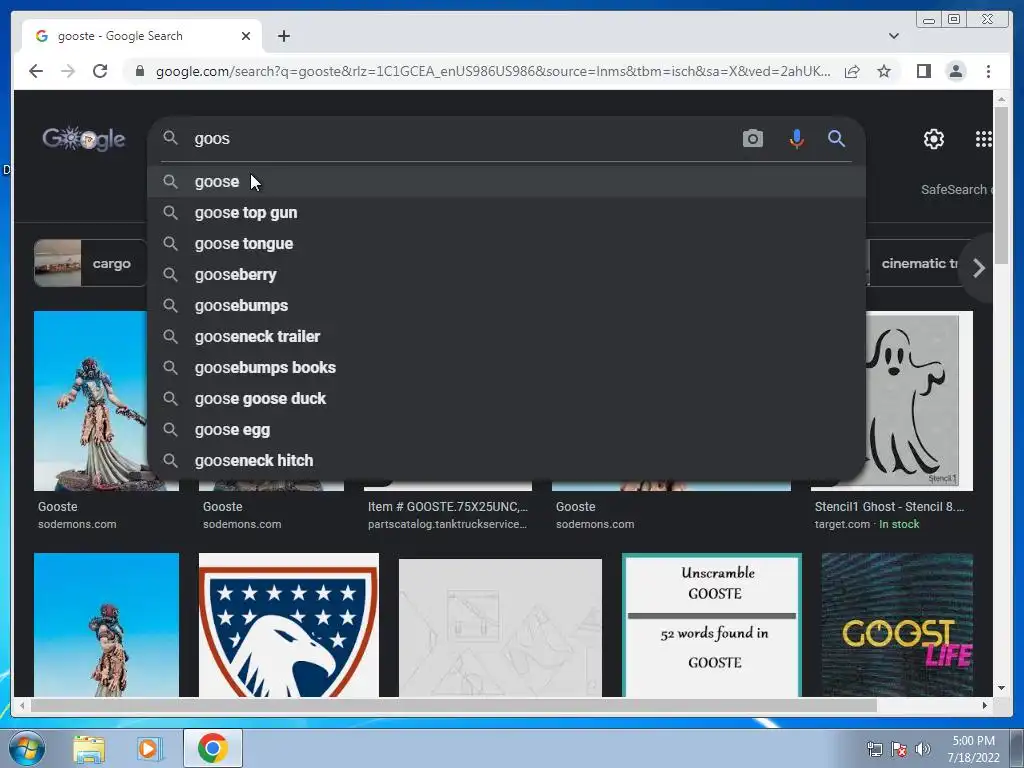Open the first Gooste figurine image
This screenshot has height=768, width=1024.
coord(91,400)
